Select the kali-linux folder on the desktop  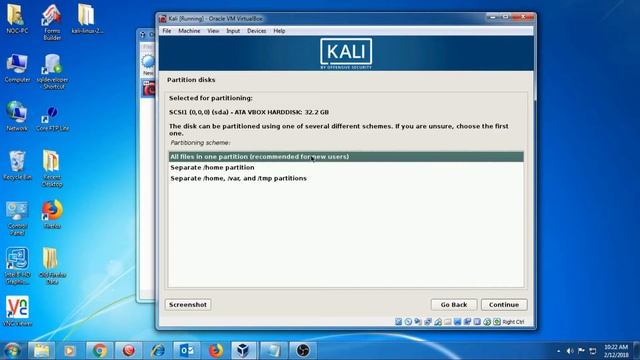point(87,19)
